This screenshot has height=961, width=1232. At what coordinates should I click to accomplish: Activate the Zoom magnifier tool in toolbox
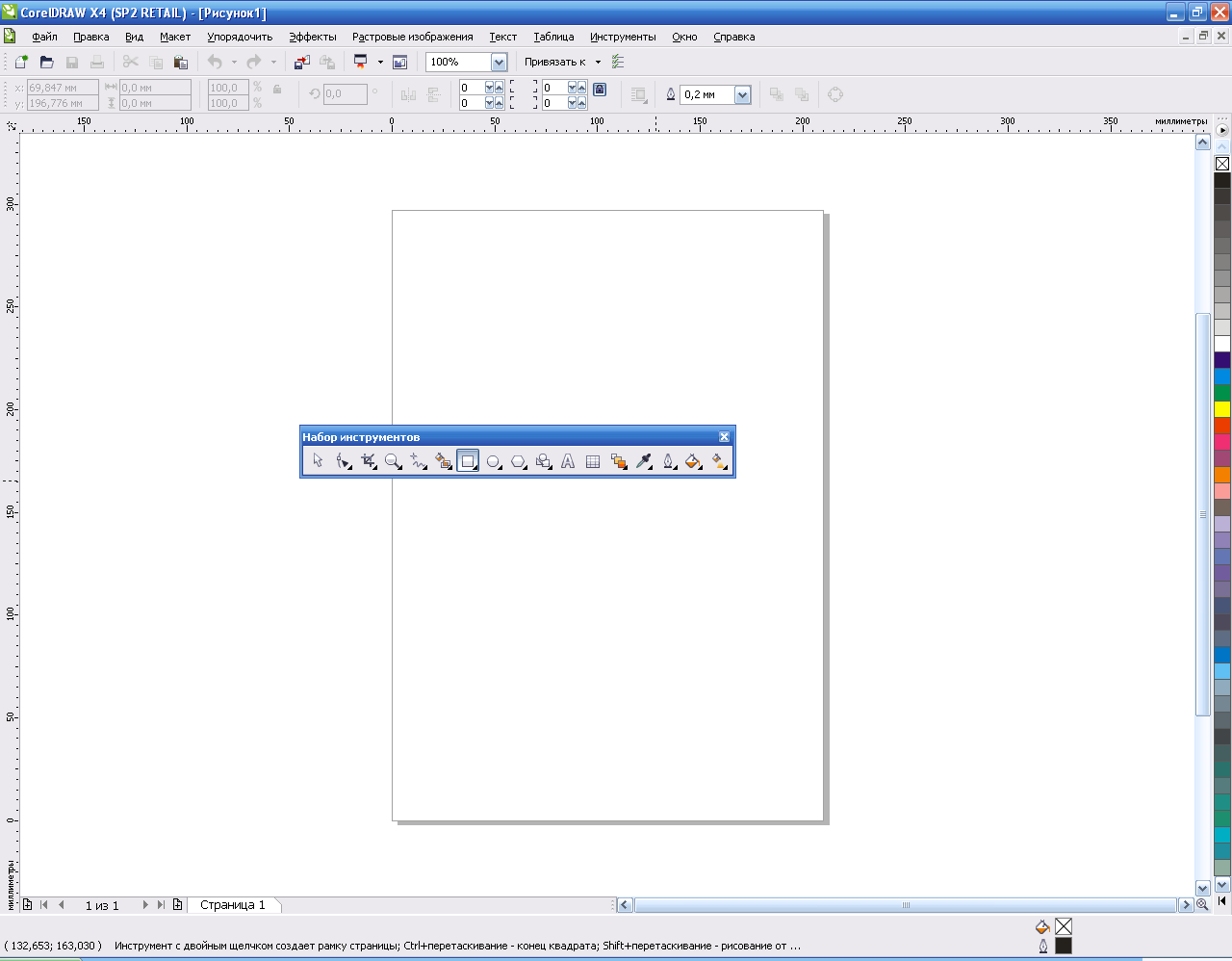click(393, 461)
